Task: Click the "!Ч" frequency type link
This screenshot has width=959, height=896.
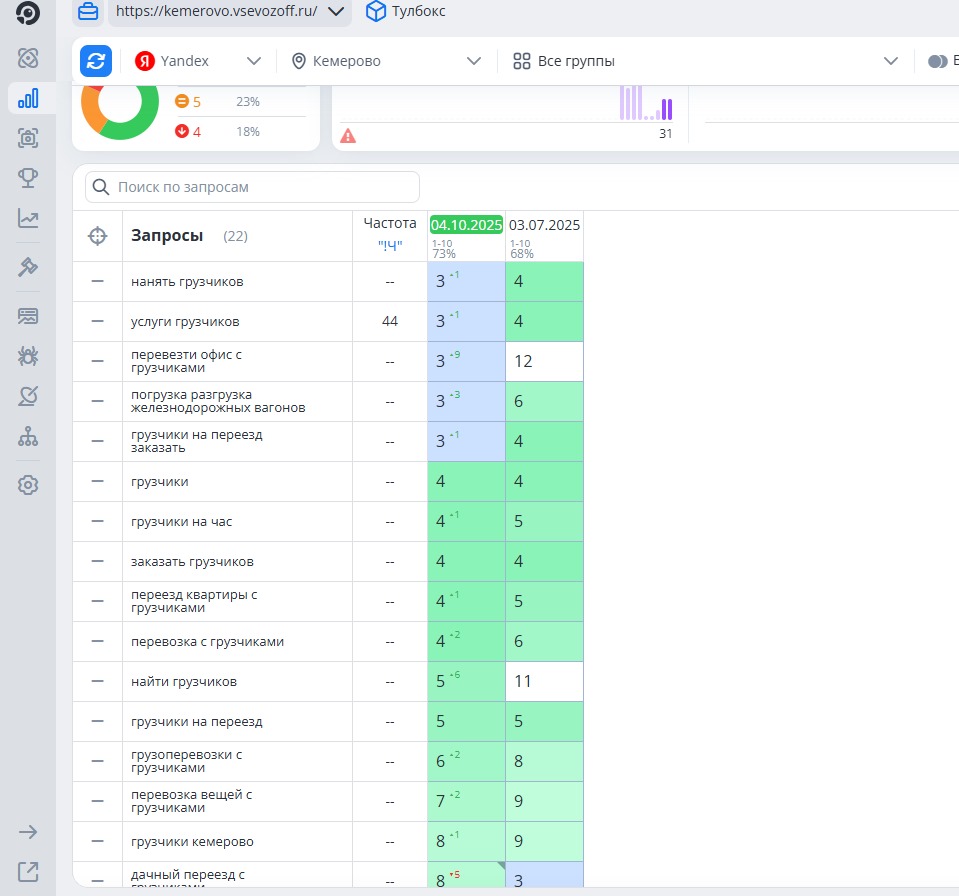Action: (390, 245)
